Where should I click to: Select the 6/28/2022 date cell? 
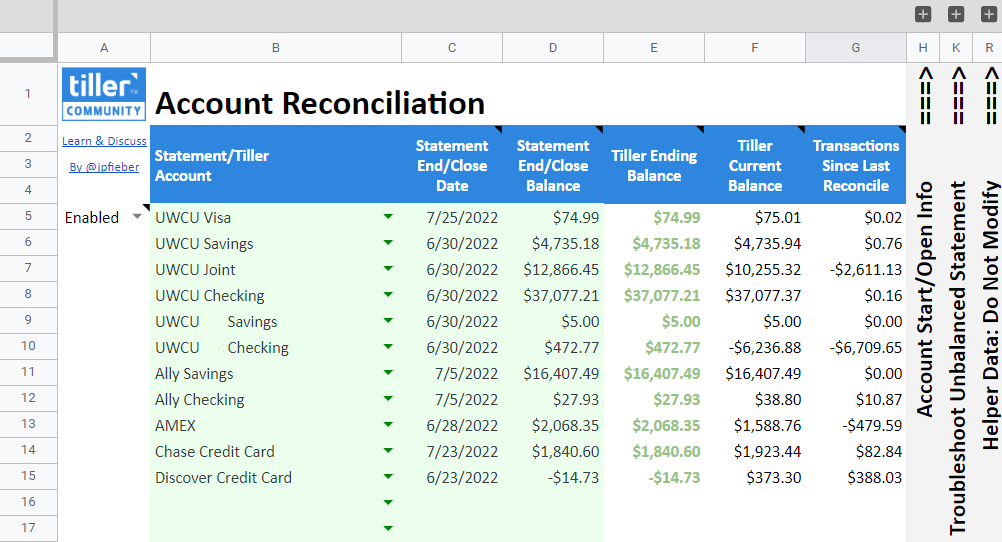(x=452, y=426)
